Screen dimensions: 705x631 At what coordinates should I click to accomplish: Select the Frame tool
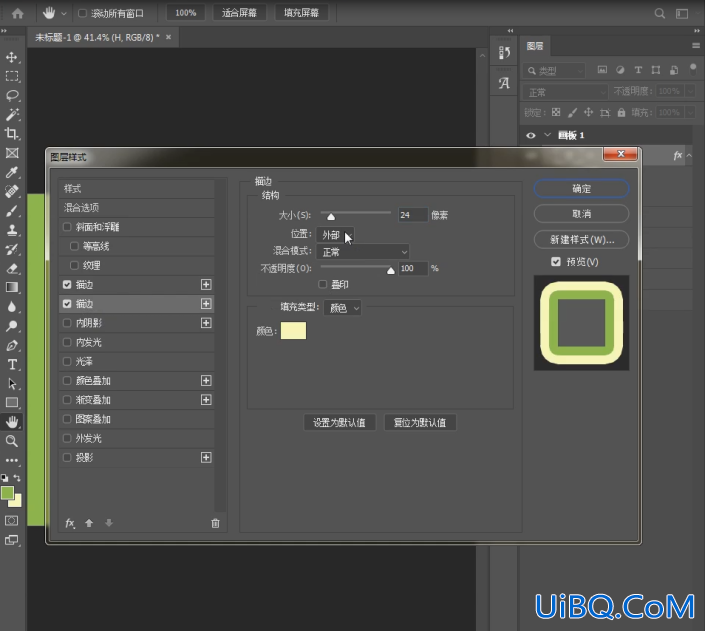12,153
